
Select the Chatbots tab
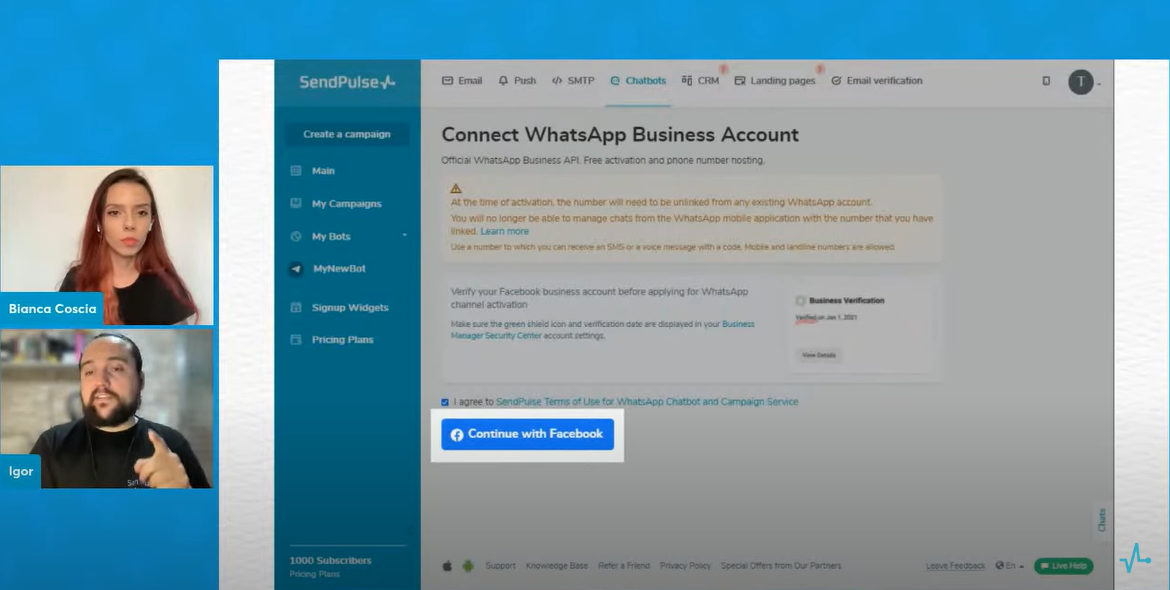click(638, 81)
